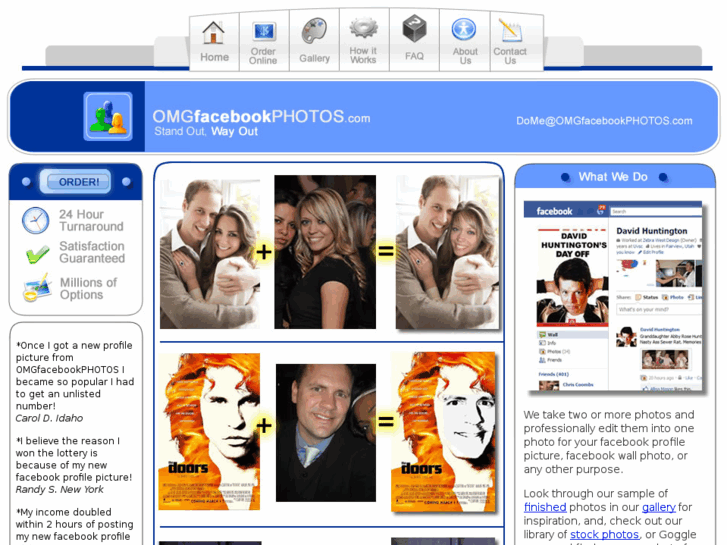Follow the finished link

(x=545, y=507)
